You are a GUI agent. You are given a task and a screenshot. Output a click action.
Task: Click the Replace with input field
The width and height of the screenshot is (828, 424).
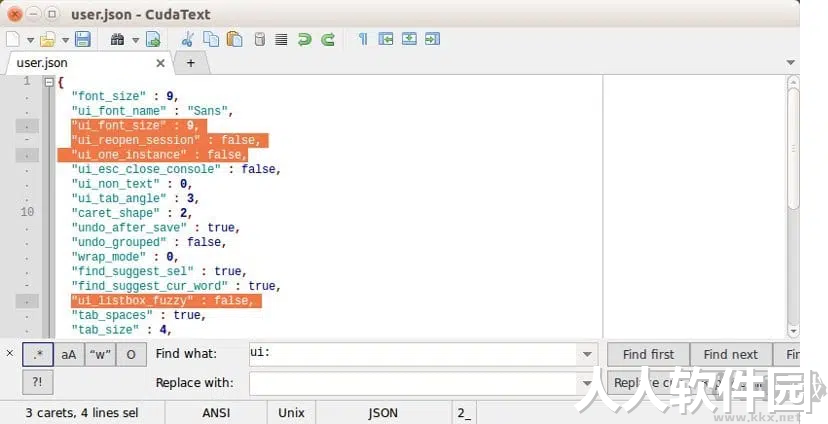pyautogui.click(x=413, y=383)
